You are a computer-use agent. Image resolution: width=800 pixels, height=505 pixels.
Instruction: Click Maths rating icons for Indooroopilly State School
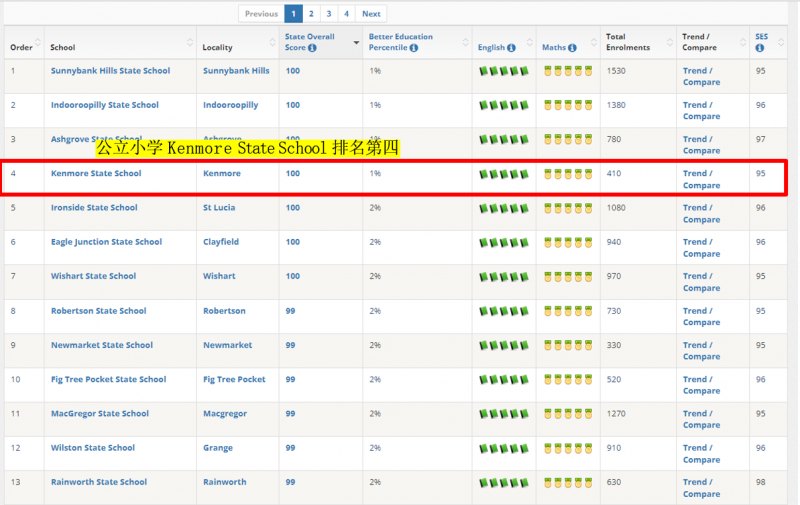pyautogui.click(x=568, y=106)
